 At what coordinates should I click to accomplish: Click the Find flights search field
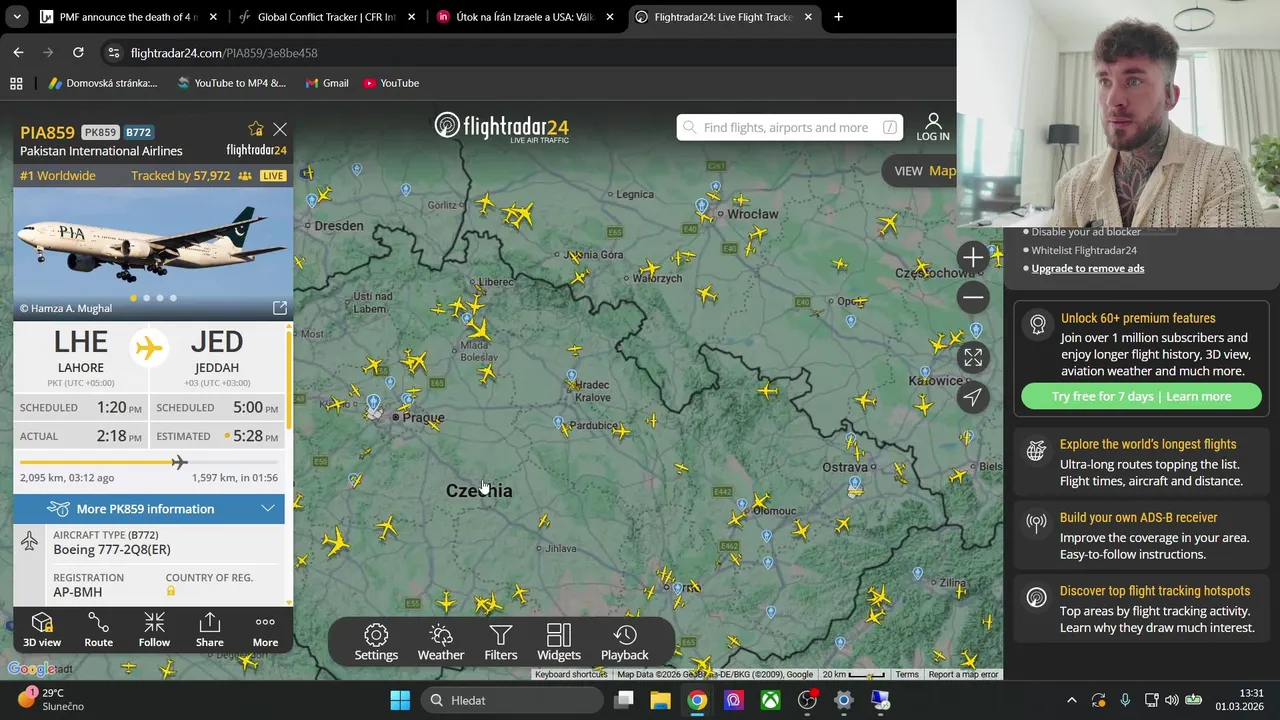(789, 127)
